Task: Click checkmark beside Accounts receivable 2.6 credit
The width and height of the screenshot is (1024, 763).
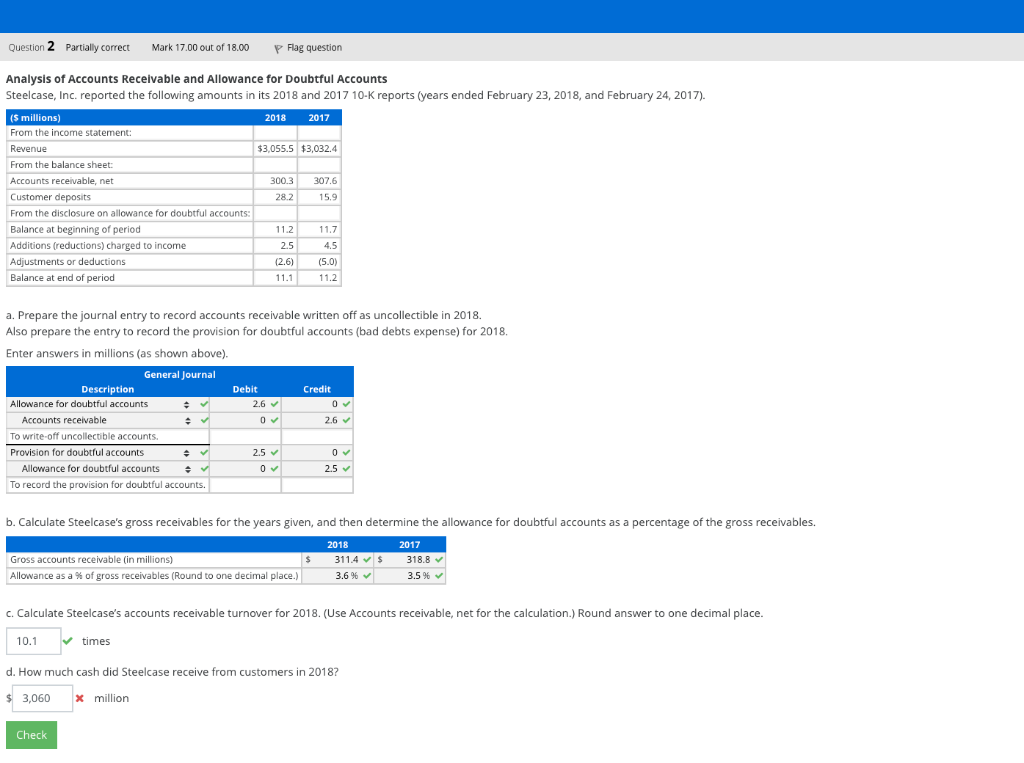Action: tap(346, 420)
